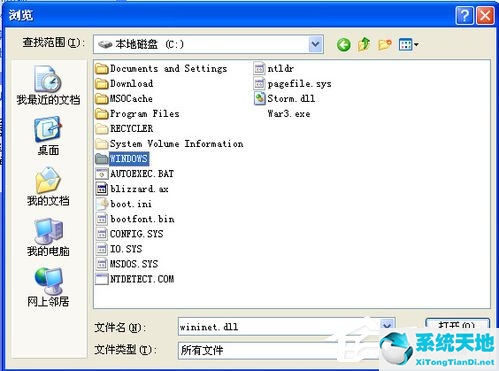Select System Volume Information folder

pos(169,144)
